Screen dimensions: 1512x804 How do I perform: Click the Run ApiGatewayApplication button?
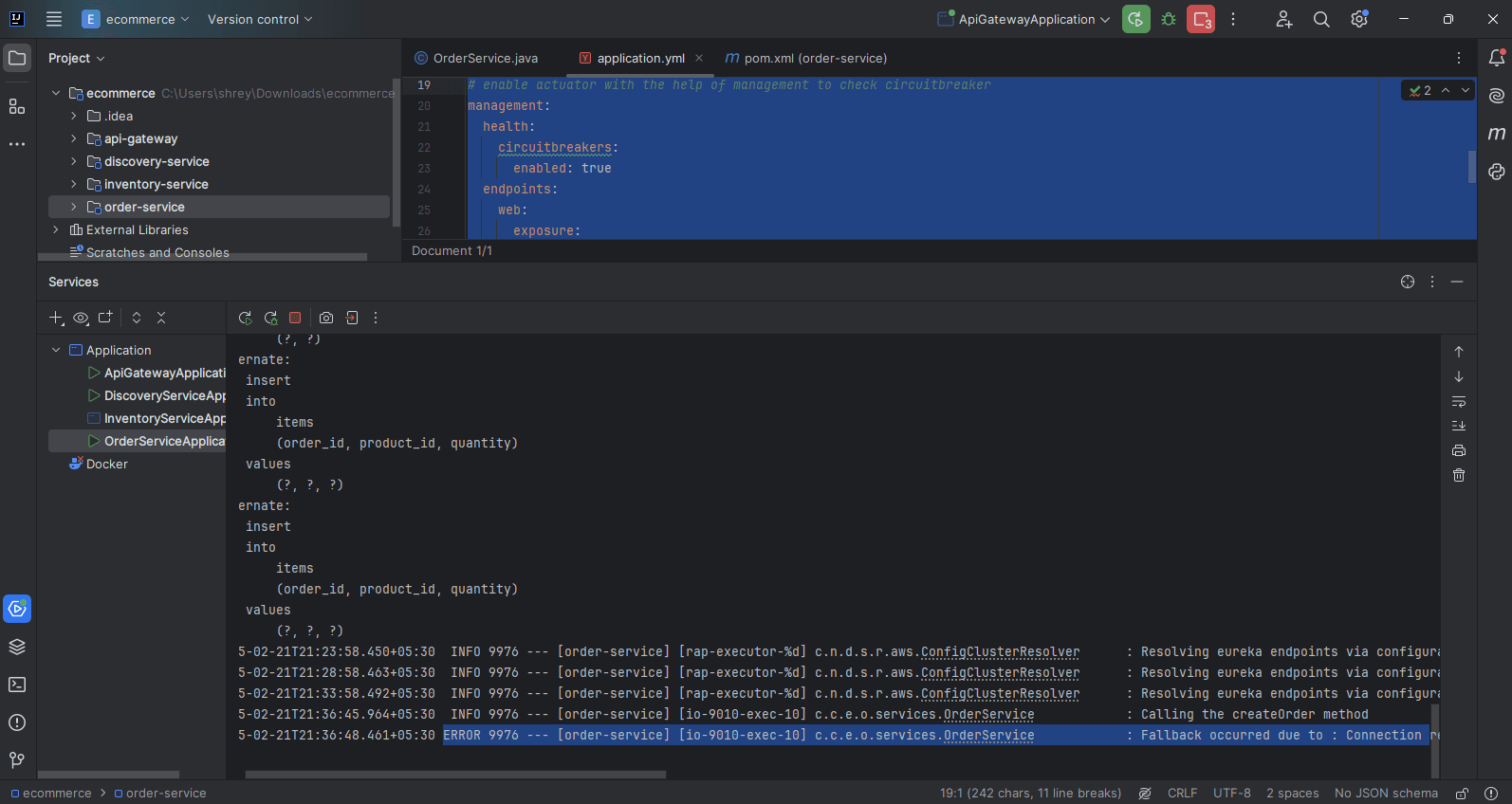[1136, 19]
